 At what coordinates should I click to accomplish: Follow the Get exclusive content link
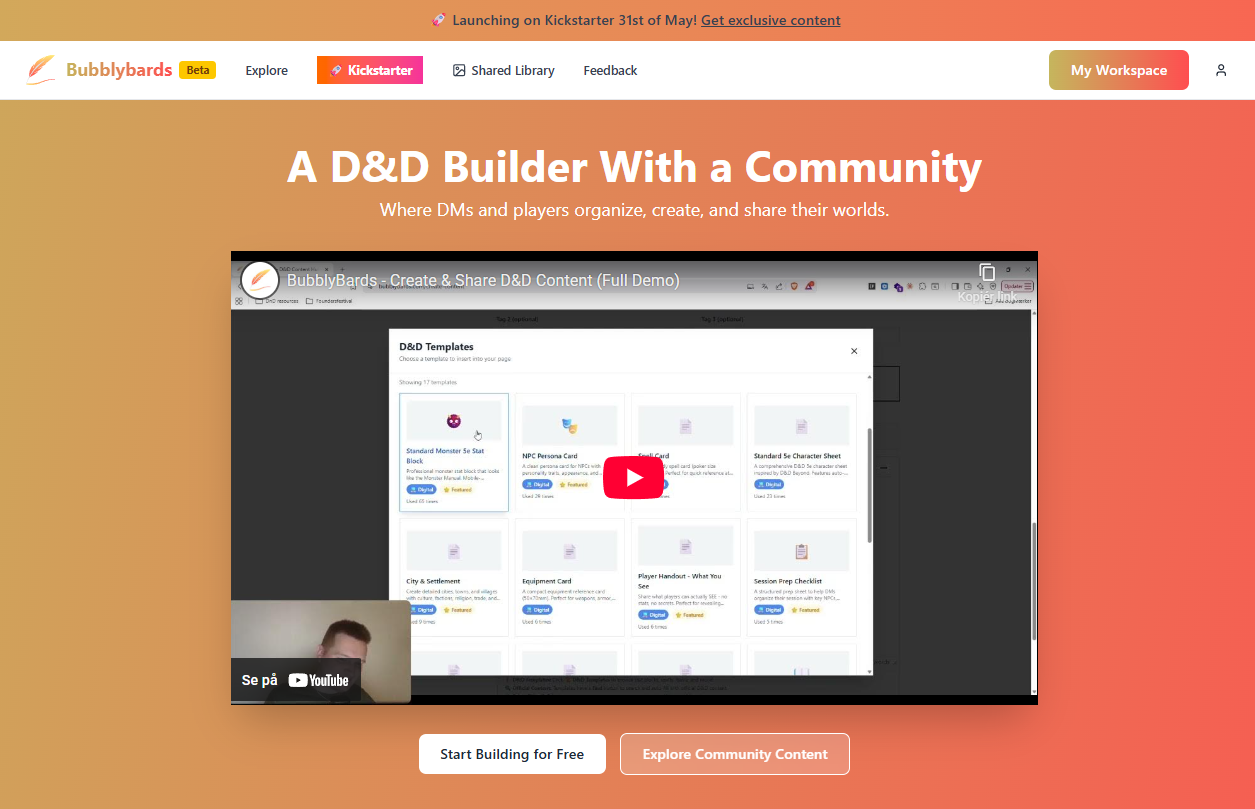click(770, 20)
